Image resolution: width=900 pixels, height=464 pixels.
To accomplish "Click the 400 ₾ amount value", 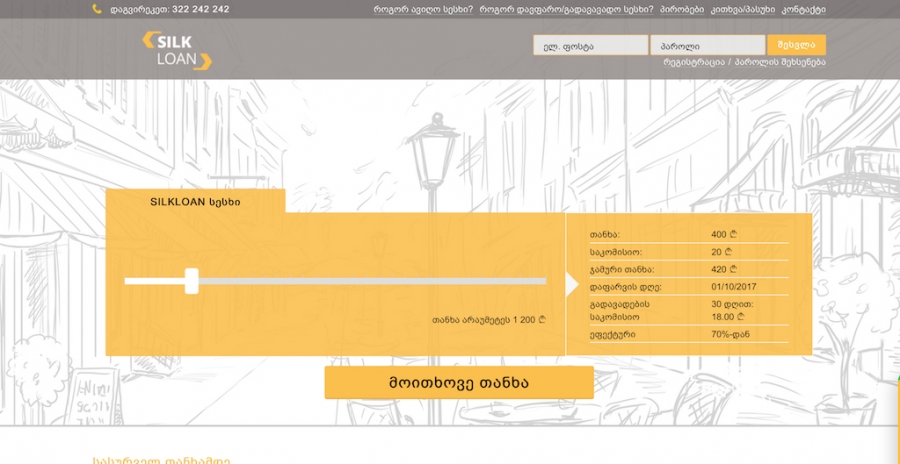I will coord(724,235).
